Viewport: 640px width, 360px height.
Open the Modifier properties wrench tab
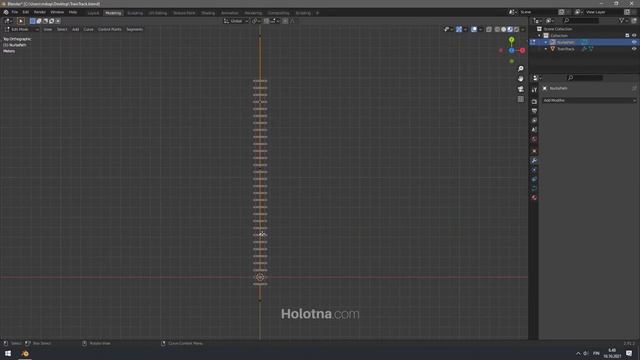click(534, 161)
